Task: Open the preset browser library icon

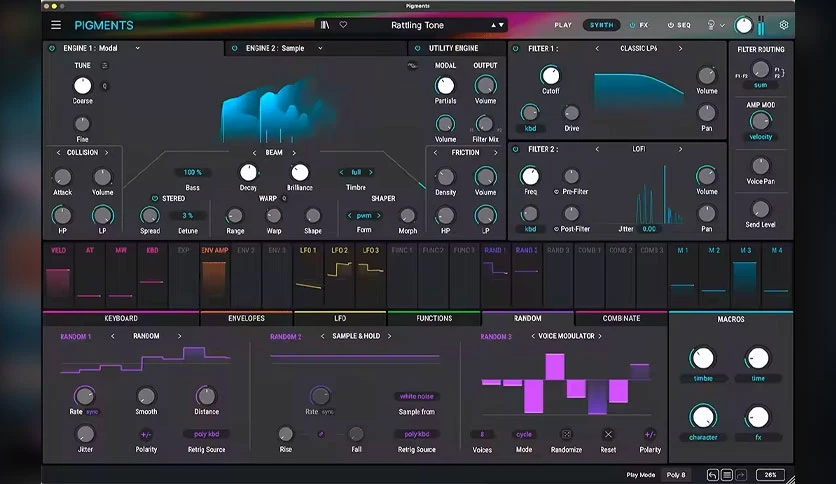Action: point(325,25)
